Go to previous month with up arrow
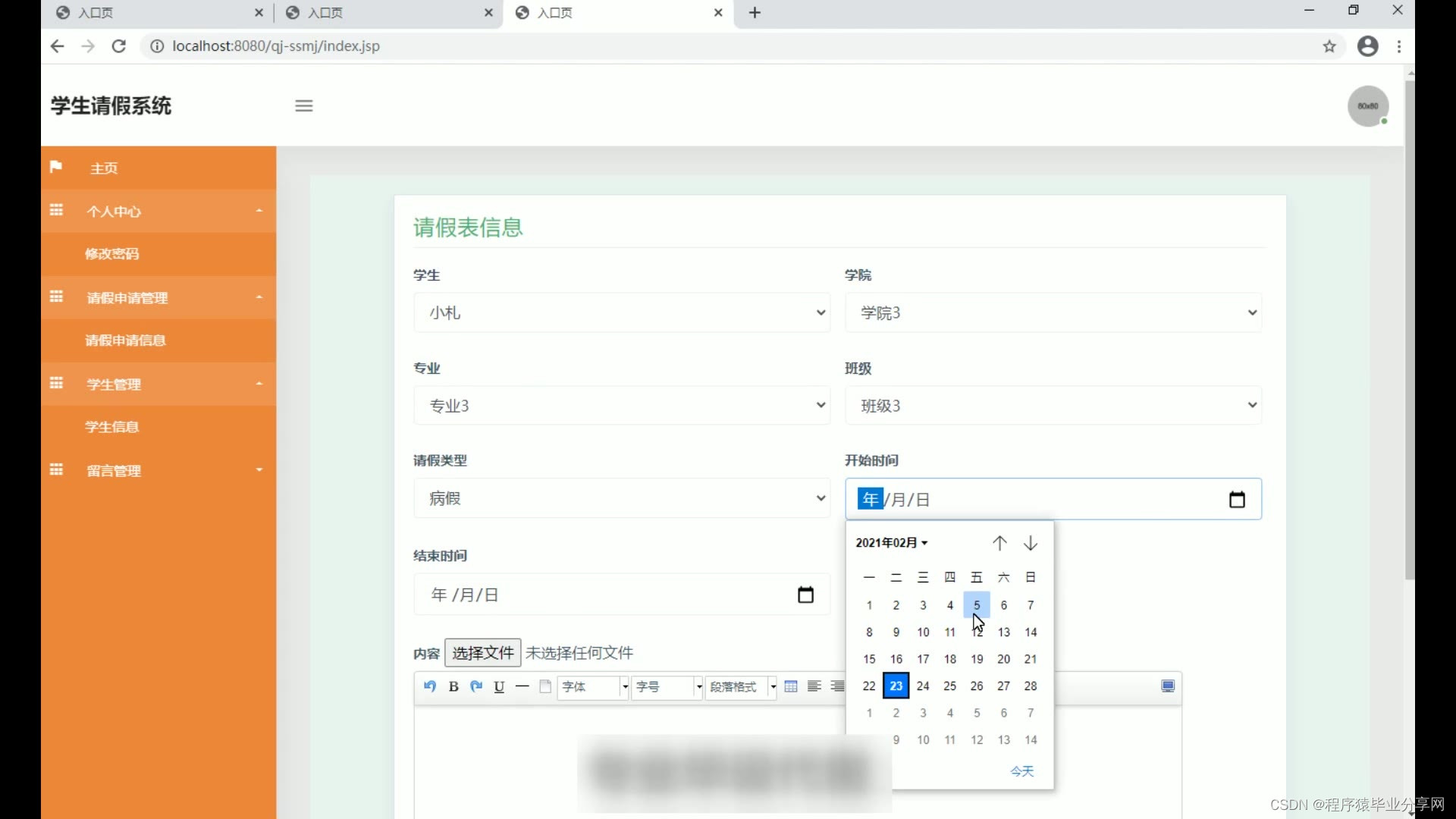 click(999, 543)
